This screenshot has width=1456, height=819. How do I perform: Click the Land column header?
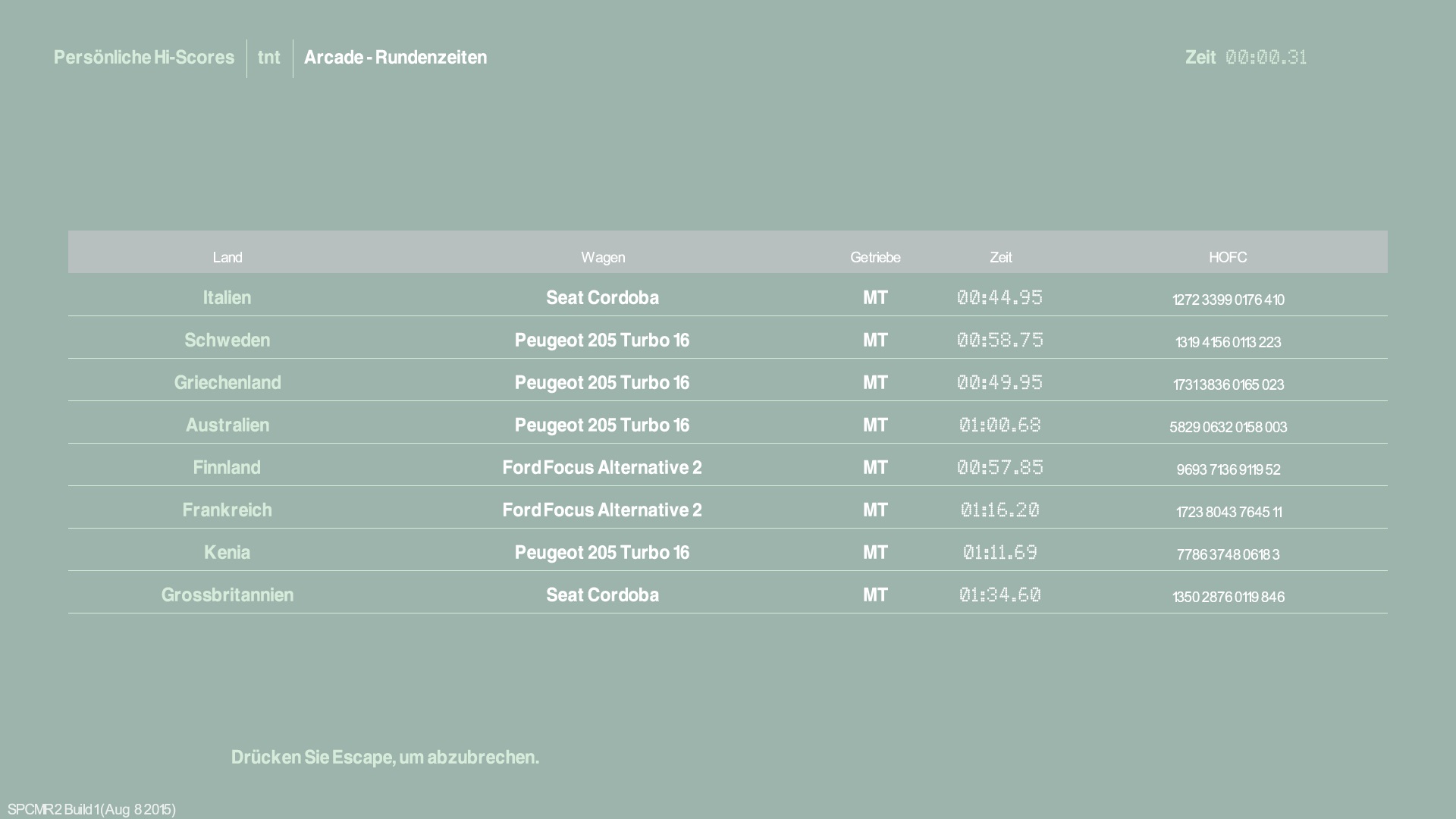pos(227,257)
